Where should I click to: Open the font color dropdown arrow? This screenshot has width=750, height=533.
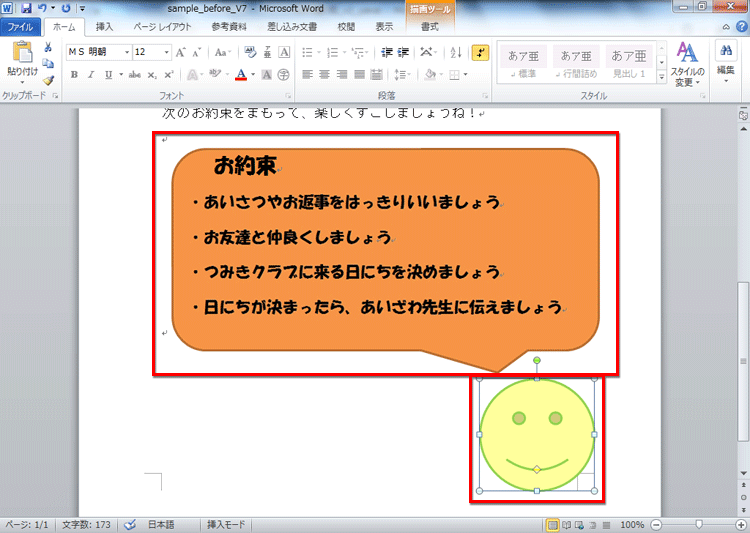click(253, 75)
